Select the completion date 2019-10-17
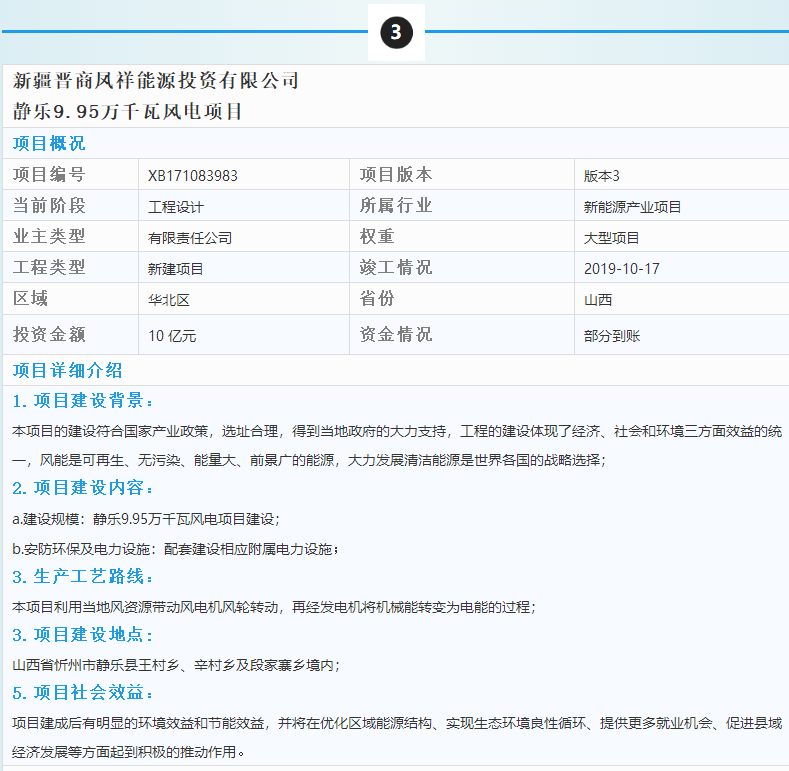The height and width of the screenshot is (771, 789). click(x=621, y=269)
